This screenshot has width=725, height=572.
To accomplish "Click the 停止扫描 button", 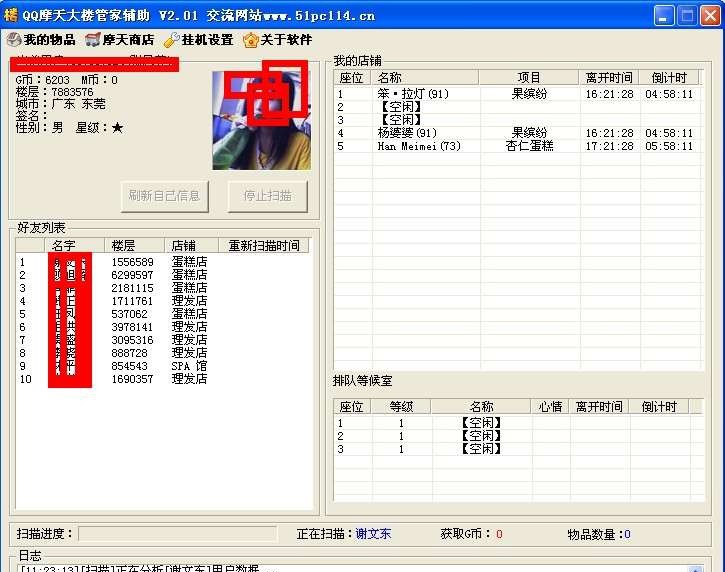I will 268,196.
